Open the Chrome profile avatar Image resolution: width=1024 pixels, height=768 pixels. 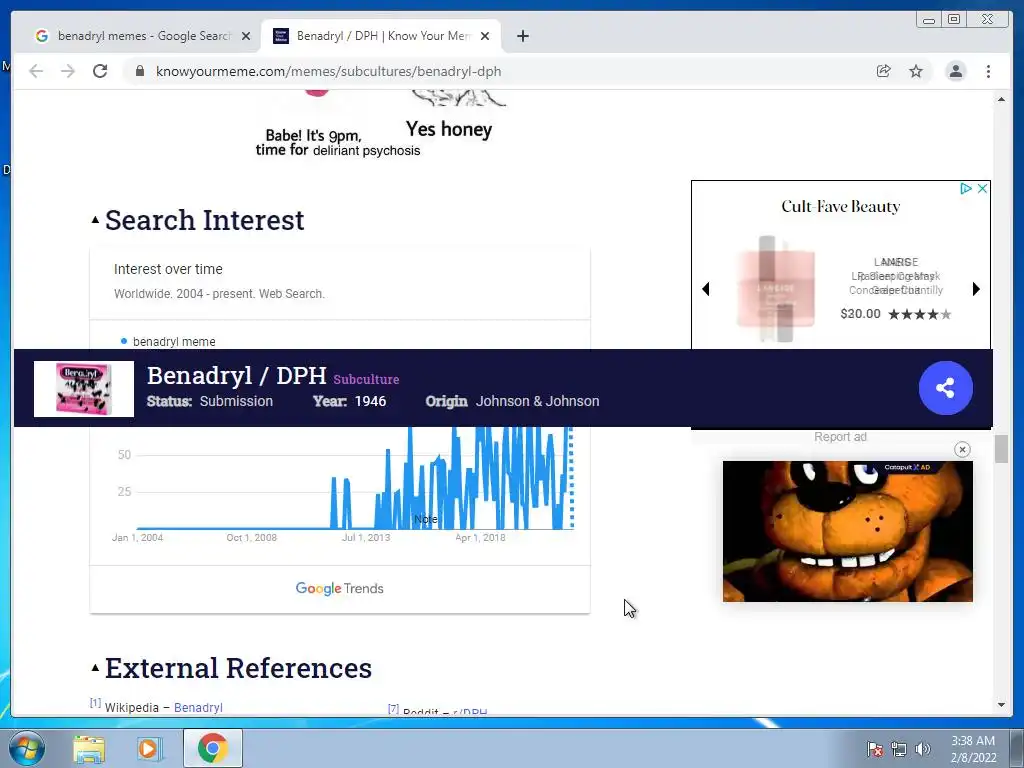[955, 71]
